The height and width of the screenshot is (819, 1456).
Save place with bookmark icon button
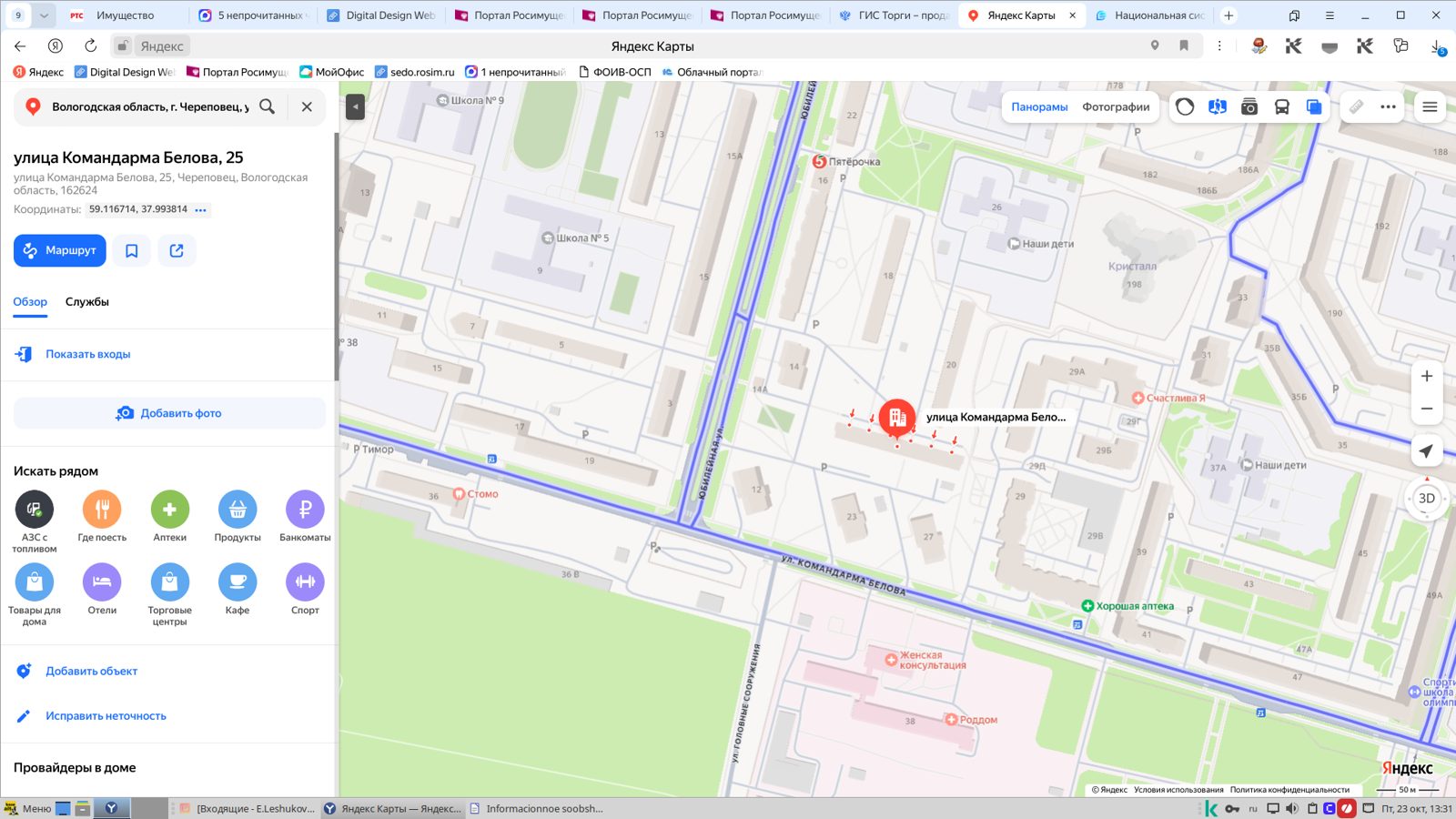pos(132,250)
